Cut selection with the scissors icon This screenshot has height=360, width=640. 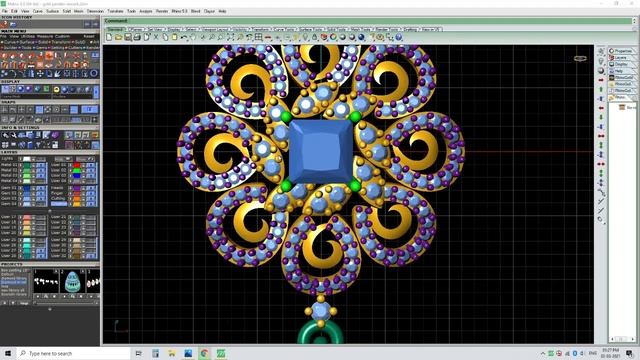pos(156,37)
